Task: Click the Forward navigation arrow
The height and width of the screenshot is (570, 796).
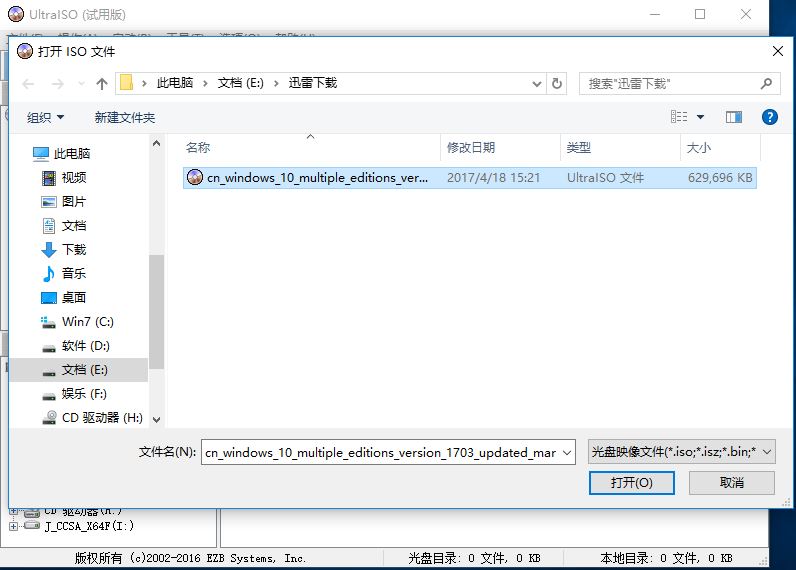Action: click(57, 84)
